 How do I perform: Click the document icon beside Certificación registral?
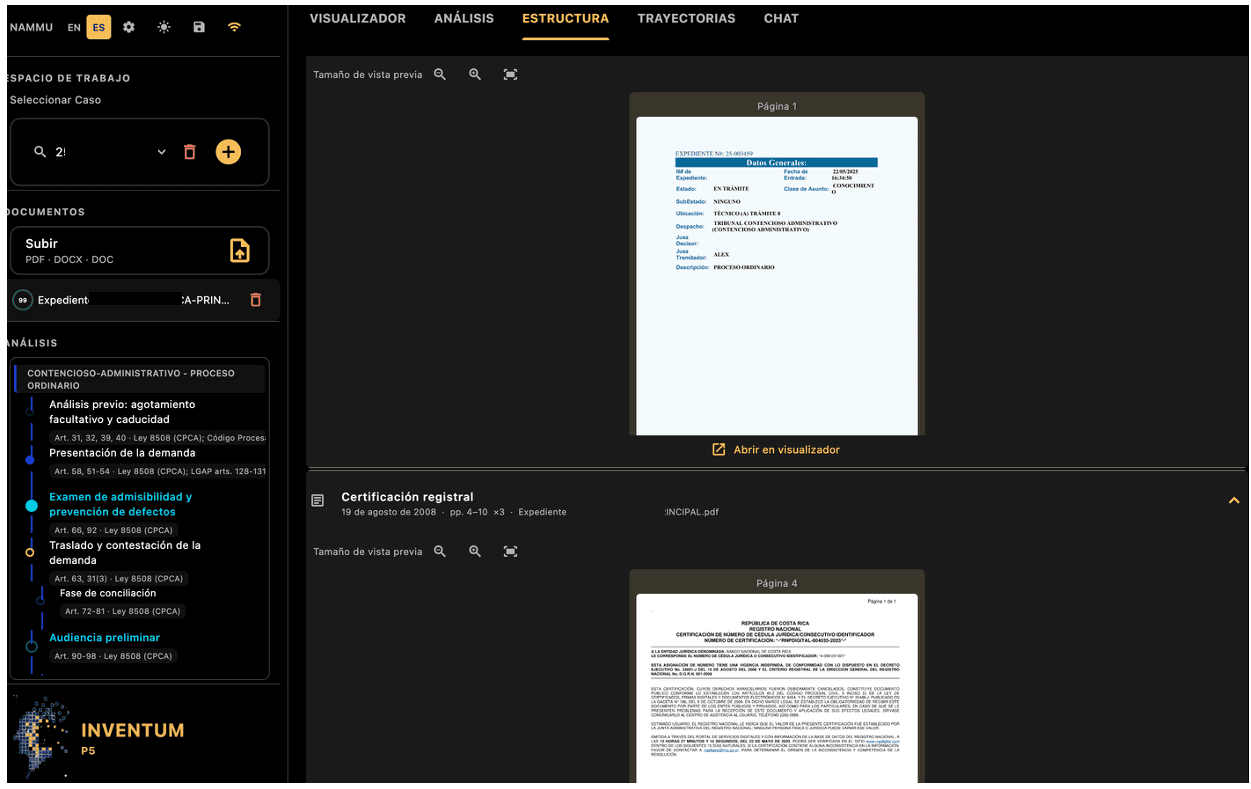tap(318, 501)
